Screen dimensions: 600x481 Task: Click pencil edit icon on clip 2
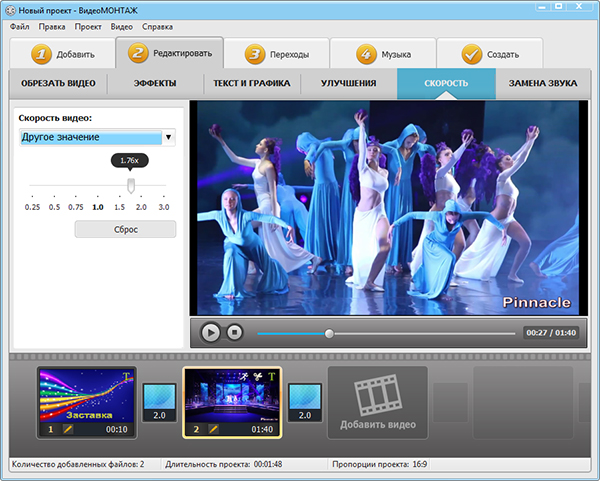point(214,429)
